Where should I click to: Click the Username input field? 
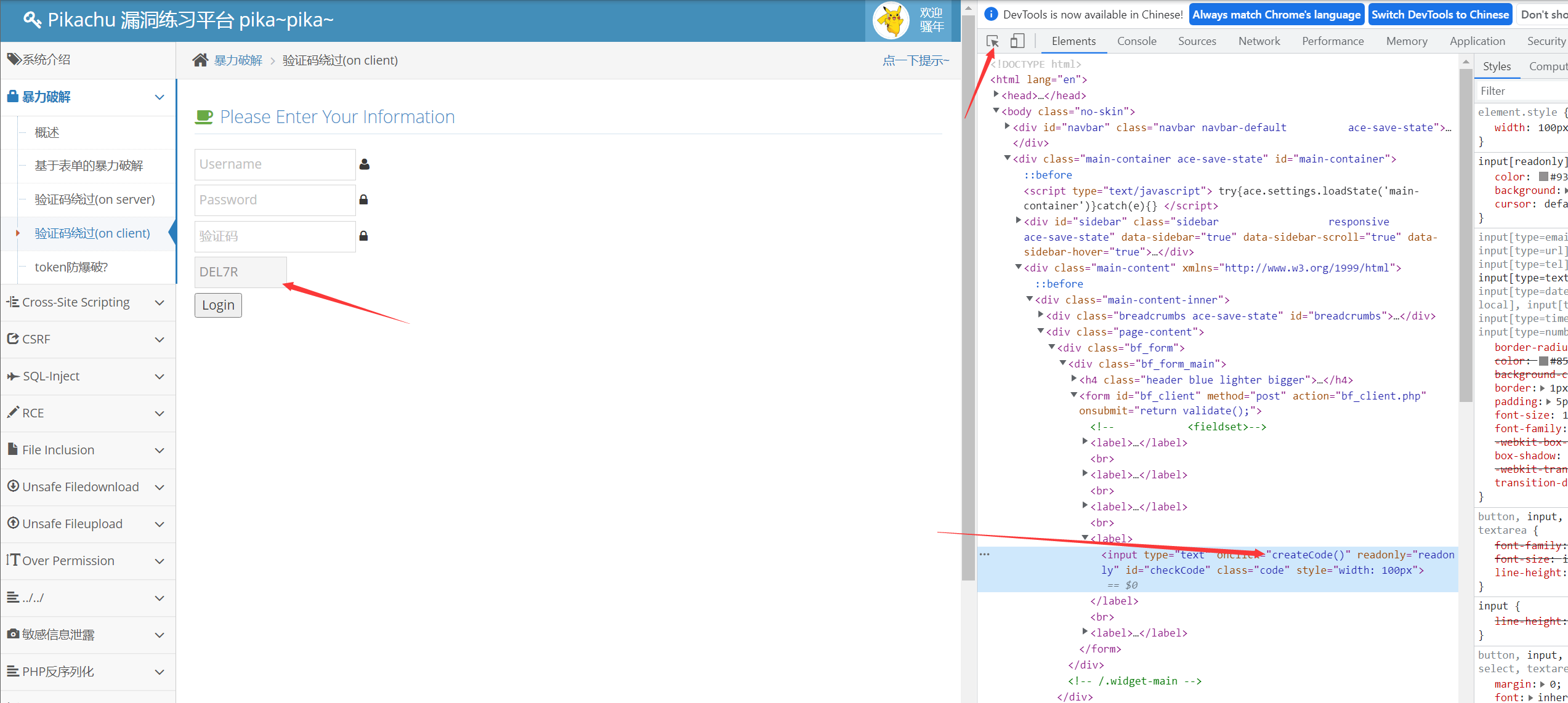[x=275, y=164]
